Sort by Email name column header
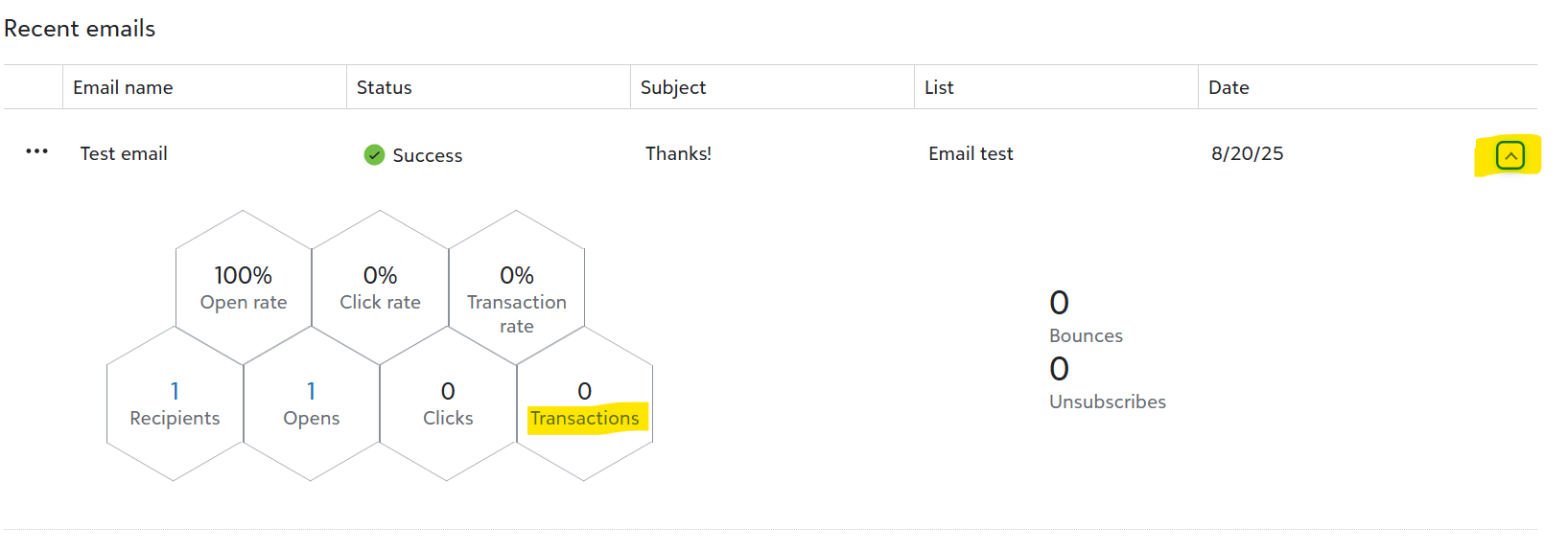1568x551 pixels. pos(123,87)
